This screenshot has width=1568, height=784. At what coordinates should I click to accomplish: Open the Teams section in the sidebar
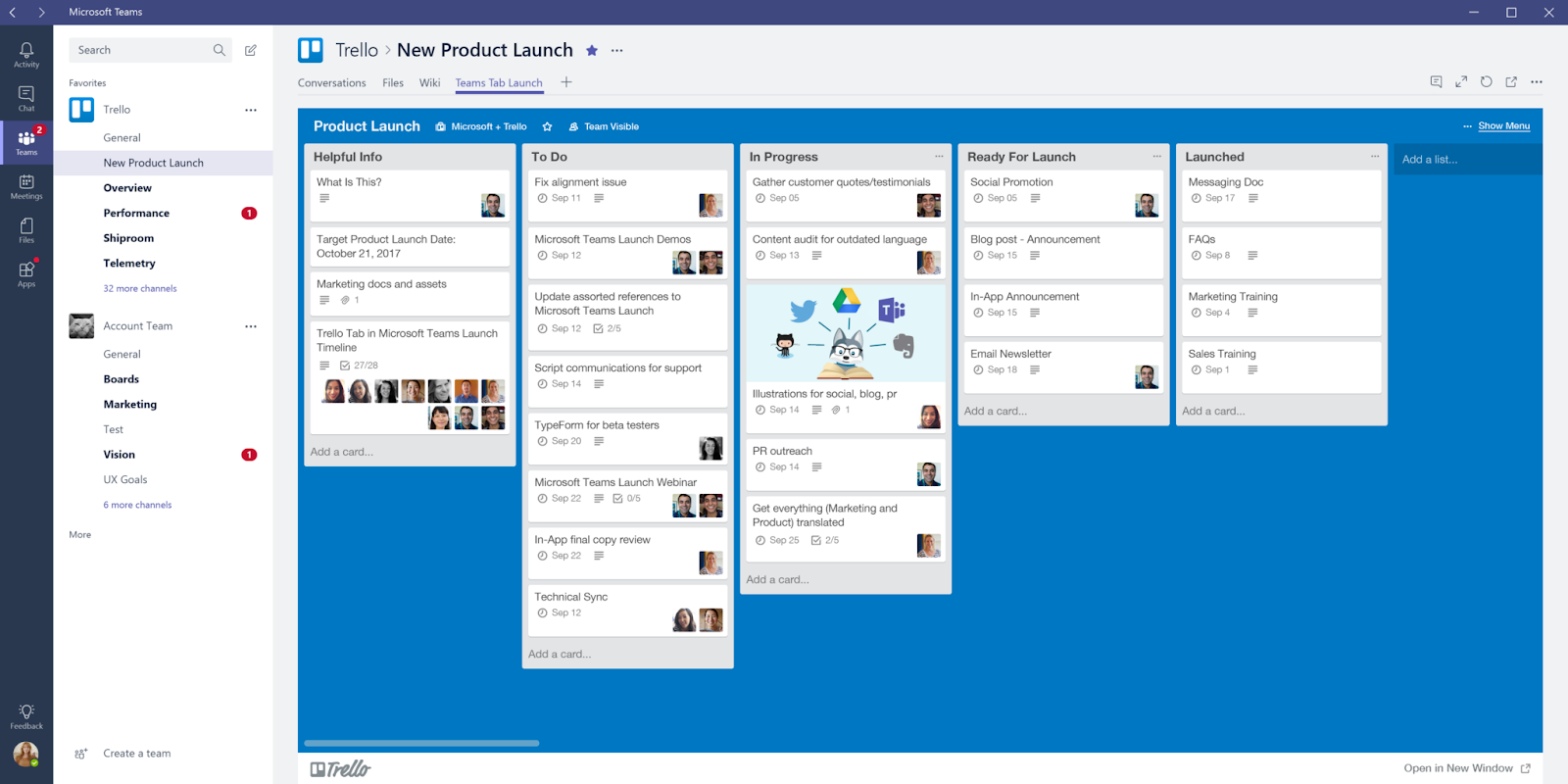click(26, 142)
